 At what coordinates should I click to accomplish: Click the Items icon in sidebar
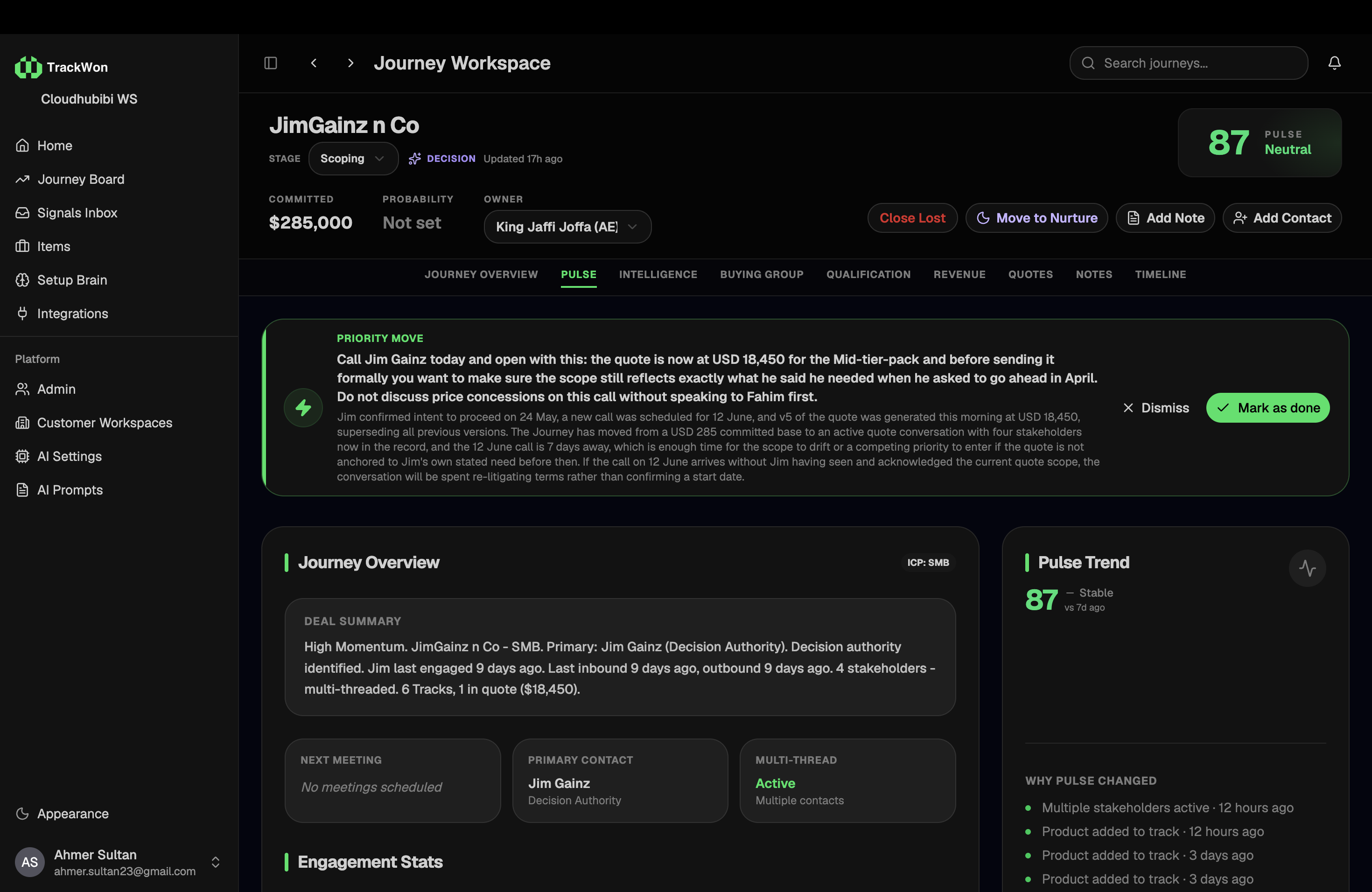[x=22, y=246]
